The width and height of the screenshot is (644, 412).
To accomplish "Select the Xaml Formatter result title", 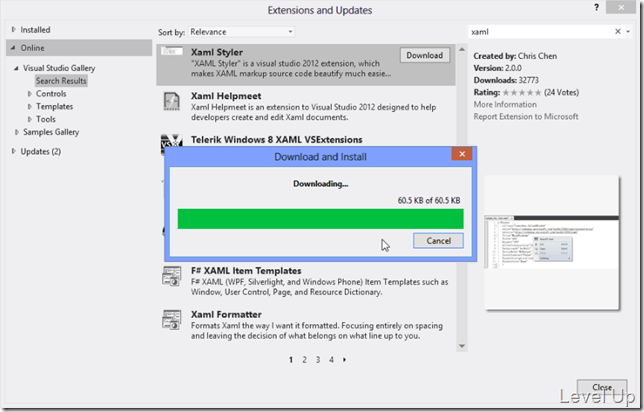I will (x=226, y=314).
